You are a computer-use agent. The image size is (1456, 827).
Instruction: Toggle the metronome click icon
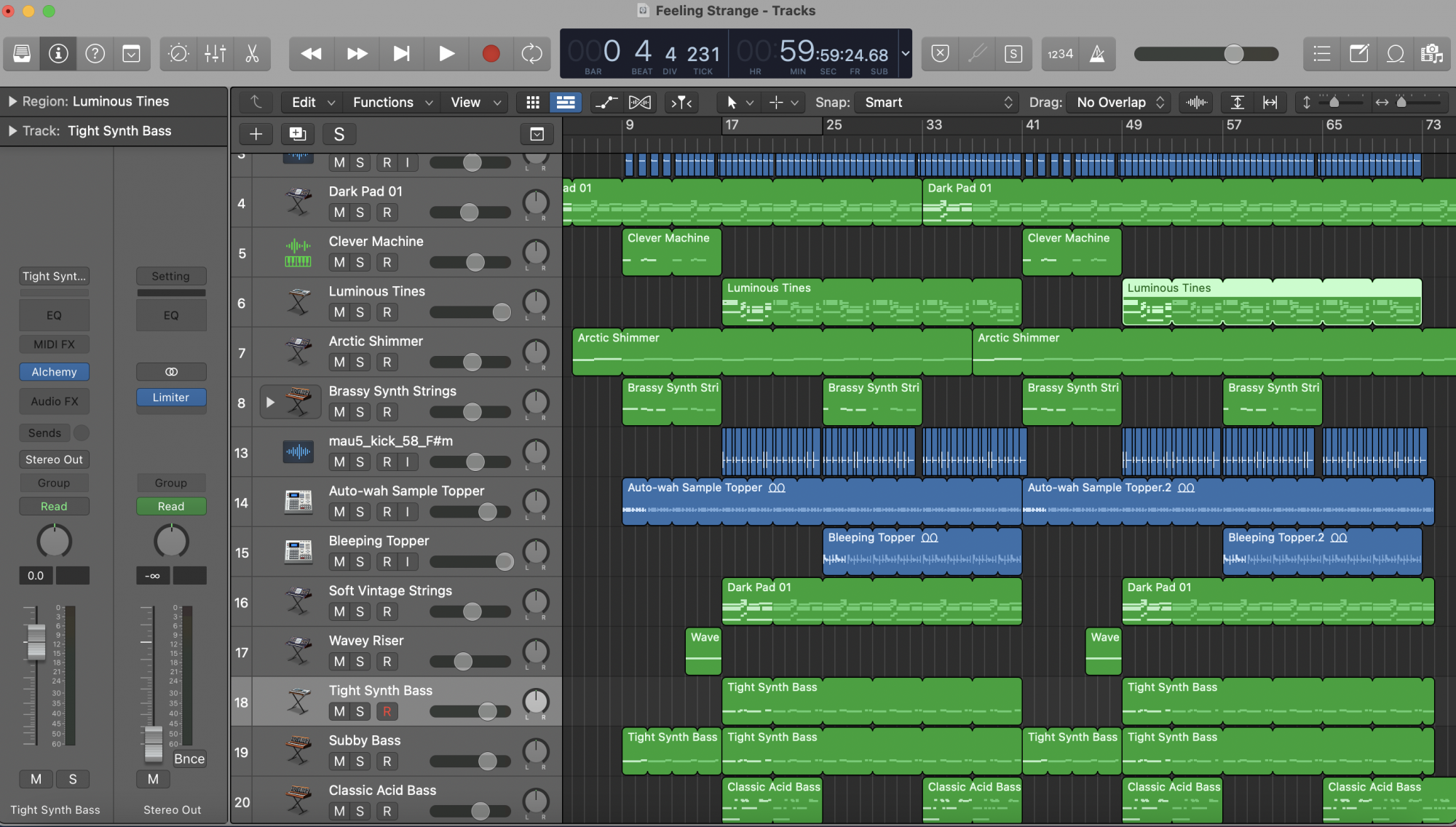(x=1097, y=54)
